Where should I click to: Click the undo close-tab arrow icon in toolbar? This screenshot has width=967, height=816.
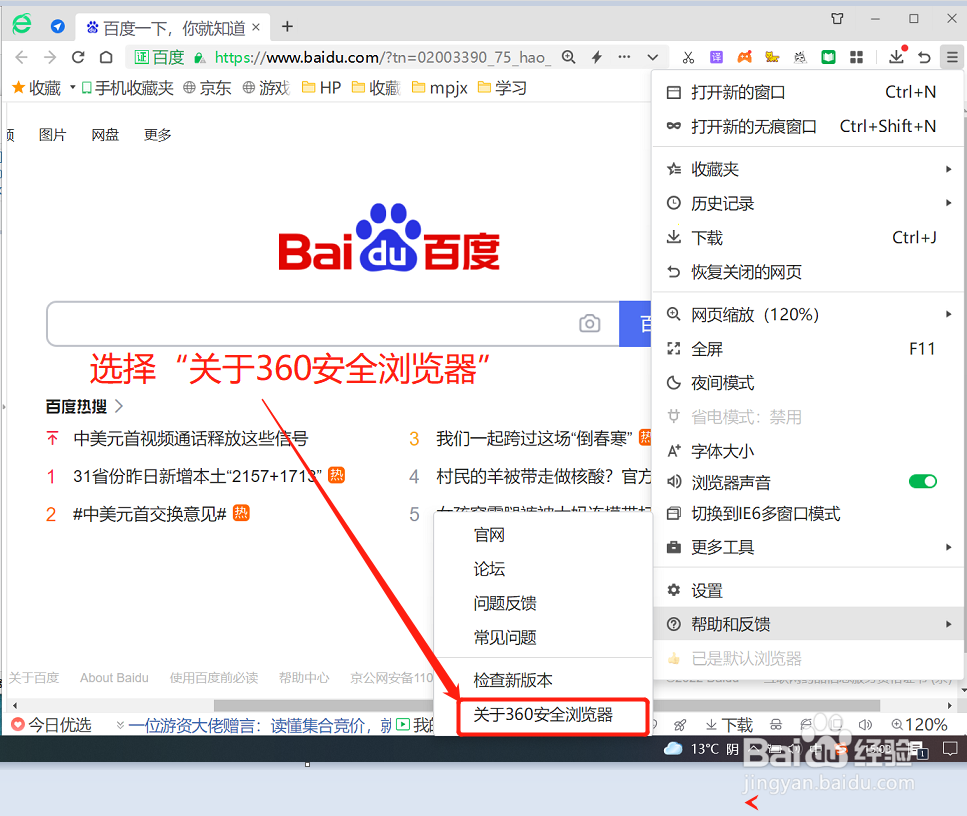pyautogui.click(x=924, y=57)
